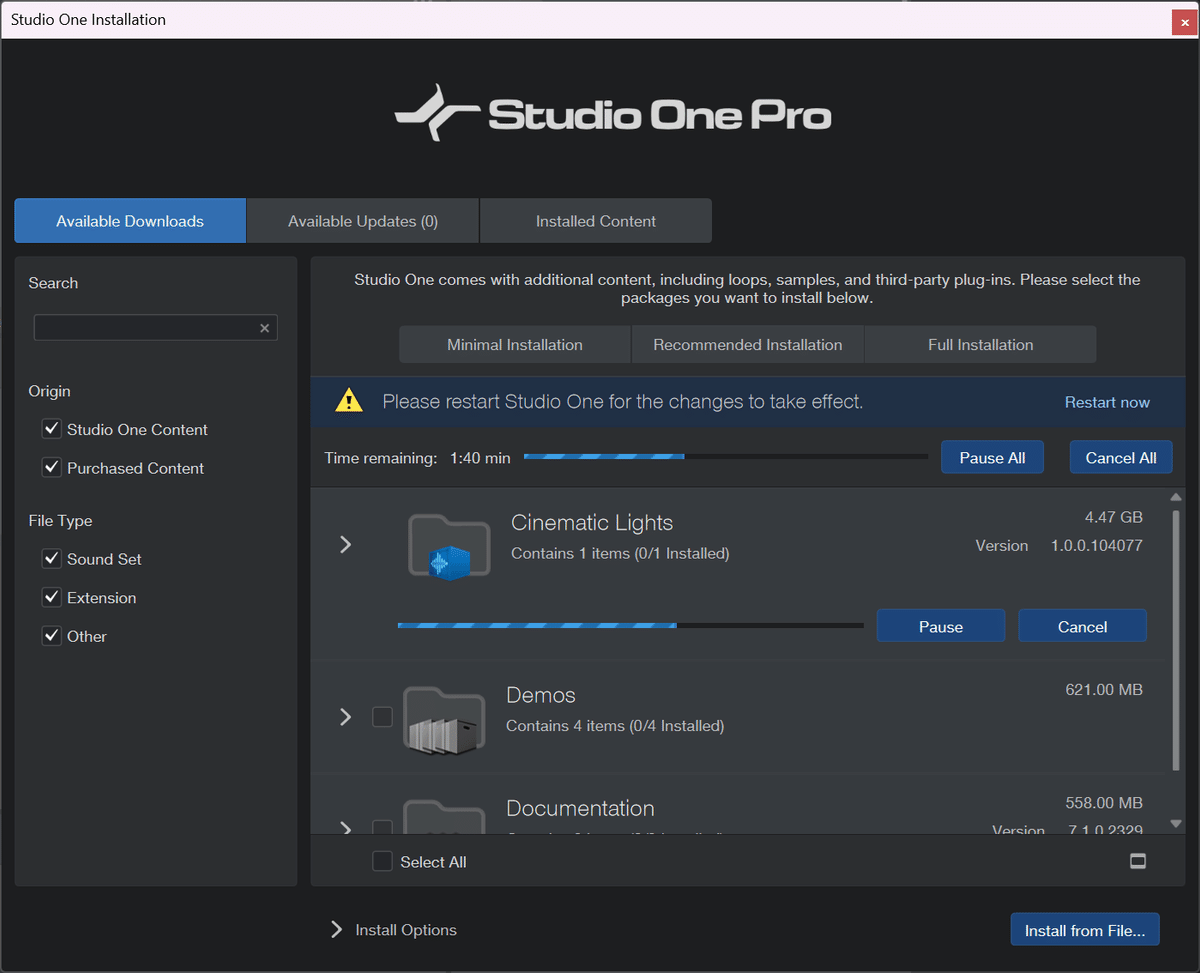
Task: Click the package list vertical scrollbar
Action: tap(1176, 640)
